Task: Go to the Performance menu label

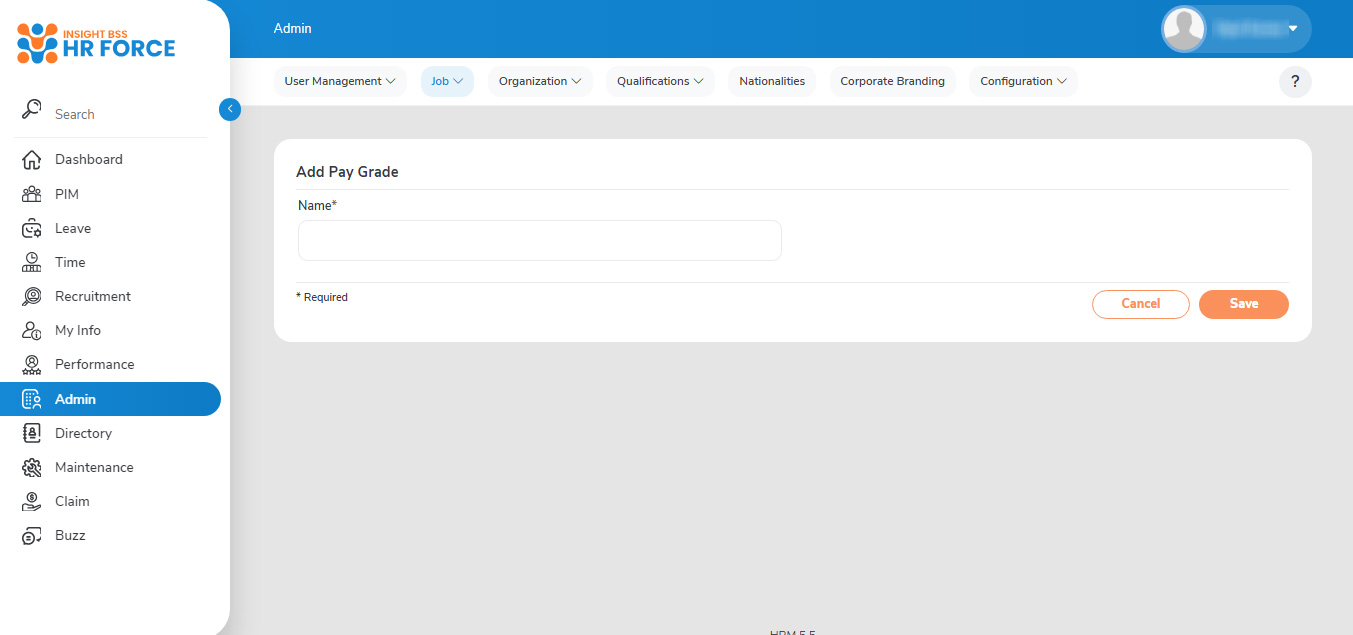Action: [x=95, y=364]
